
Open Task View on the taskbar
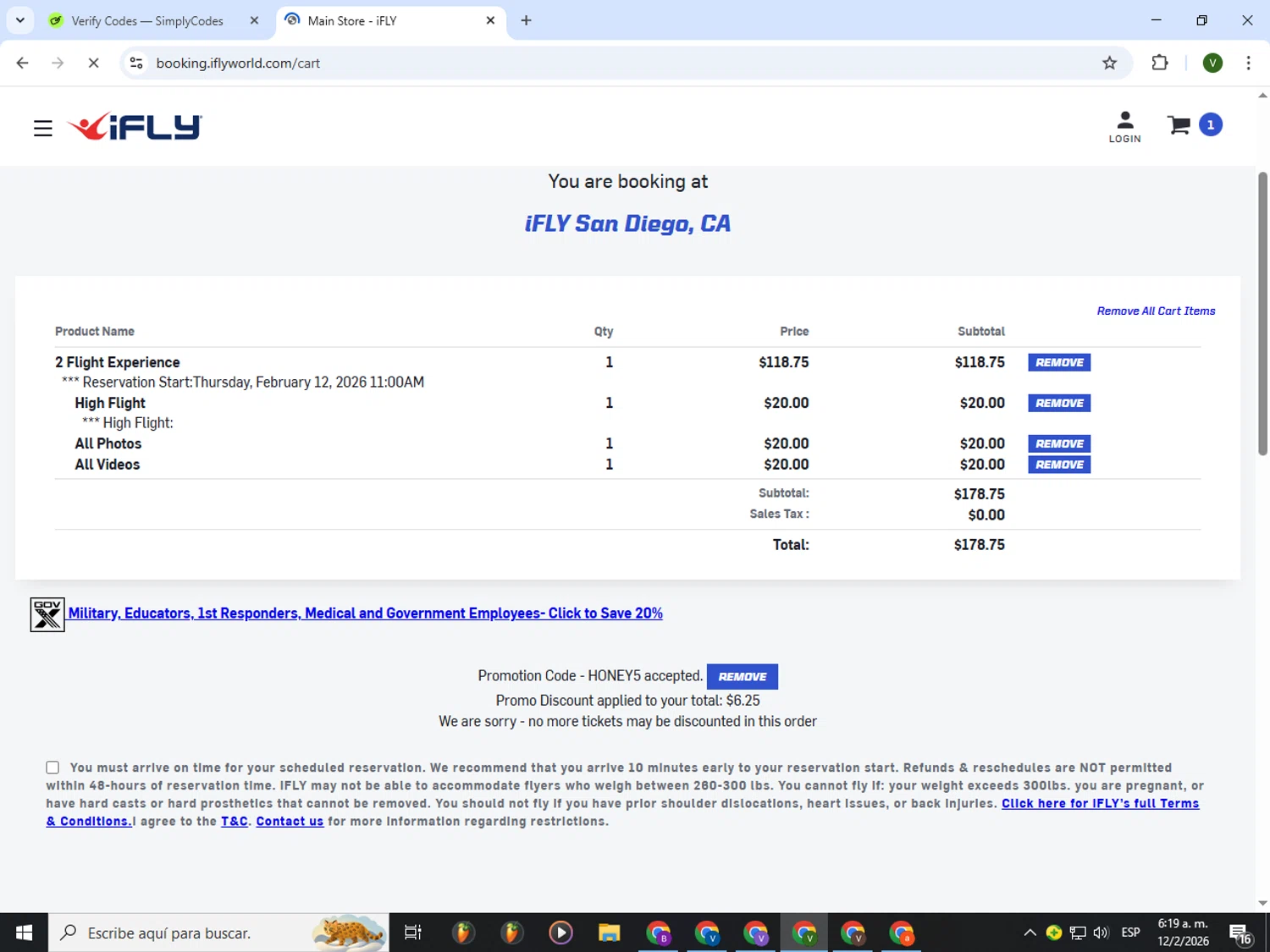click(x=413, y=933)
